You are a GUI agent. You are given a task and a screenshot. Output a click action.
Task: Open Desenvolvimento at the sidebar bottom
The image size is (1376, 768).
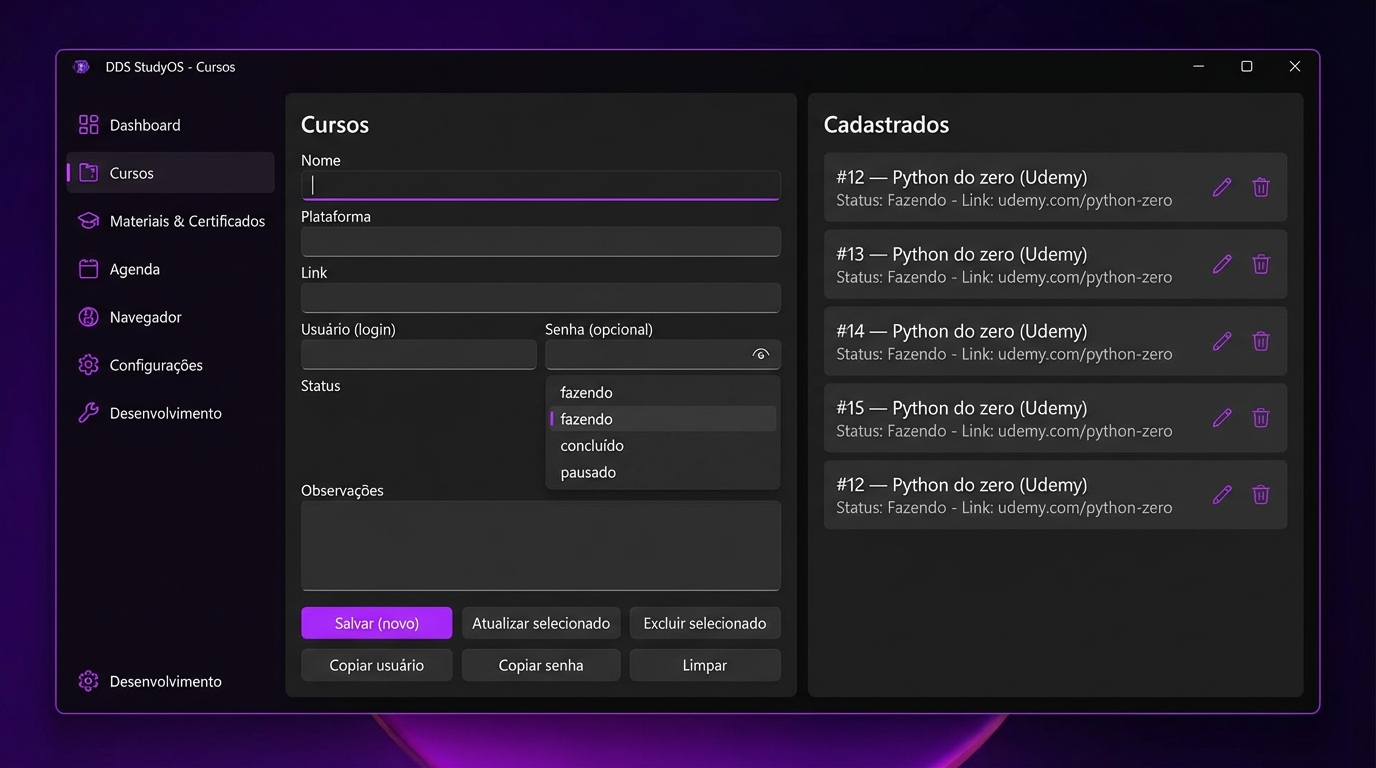coord(165,681)
